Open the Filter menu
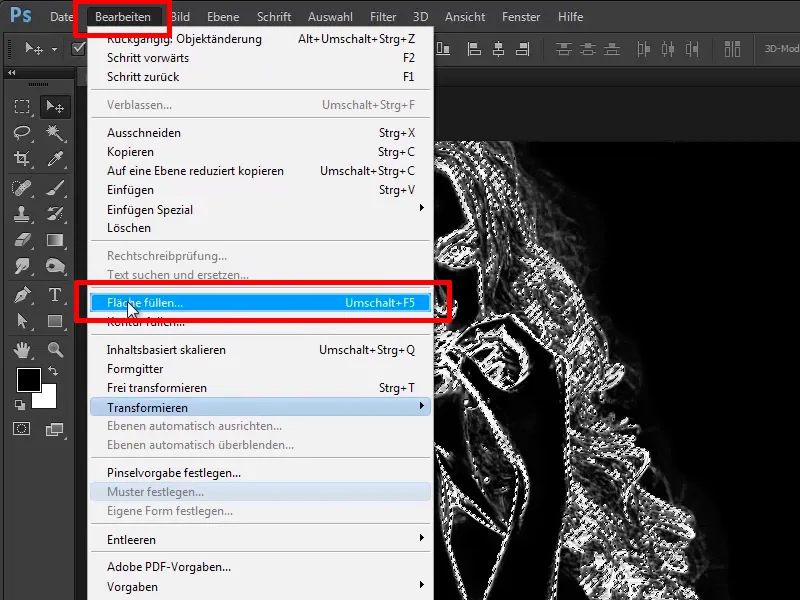 tap(383, 17)
